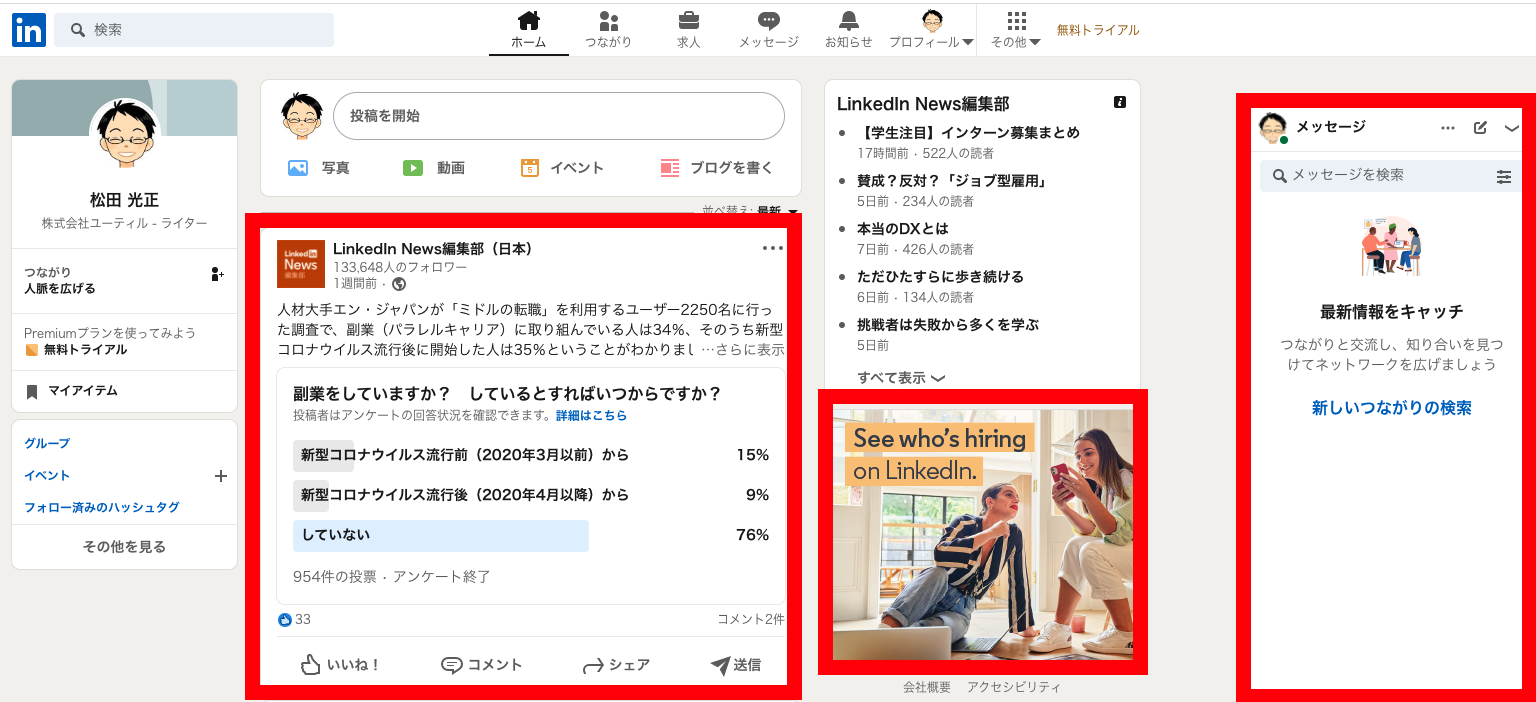Click the 検索 search field
This screenshot has width=1536, height=702.
[x=194, y=30]
